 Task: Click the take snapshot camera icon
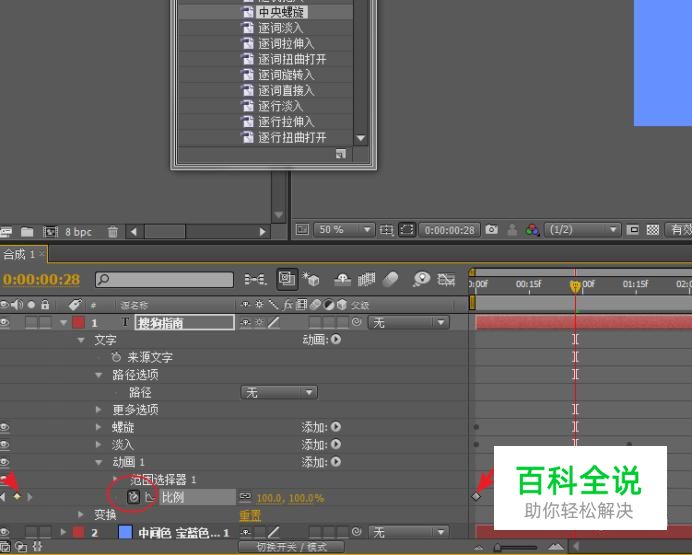[x=491, y=230]
